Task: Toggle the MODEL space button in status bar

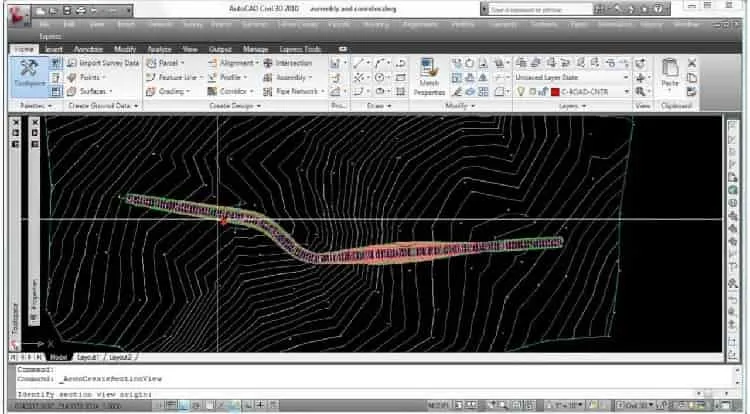Action: 439,405
